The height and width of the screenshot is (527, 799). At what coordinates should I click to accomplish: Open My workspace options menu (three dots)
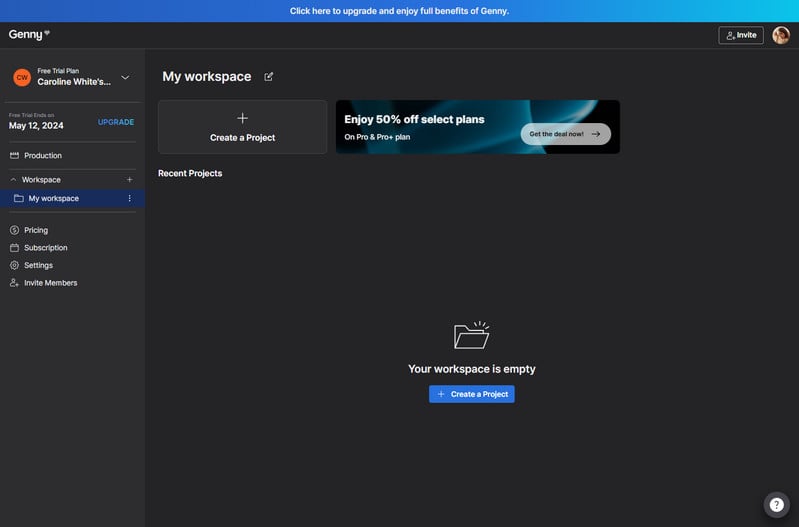tap(129, 198)
